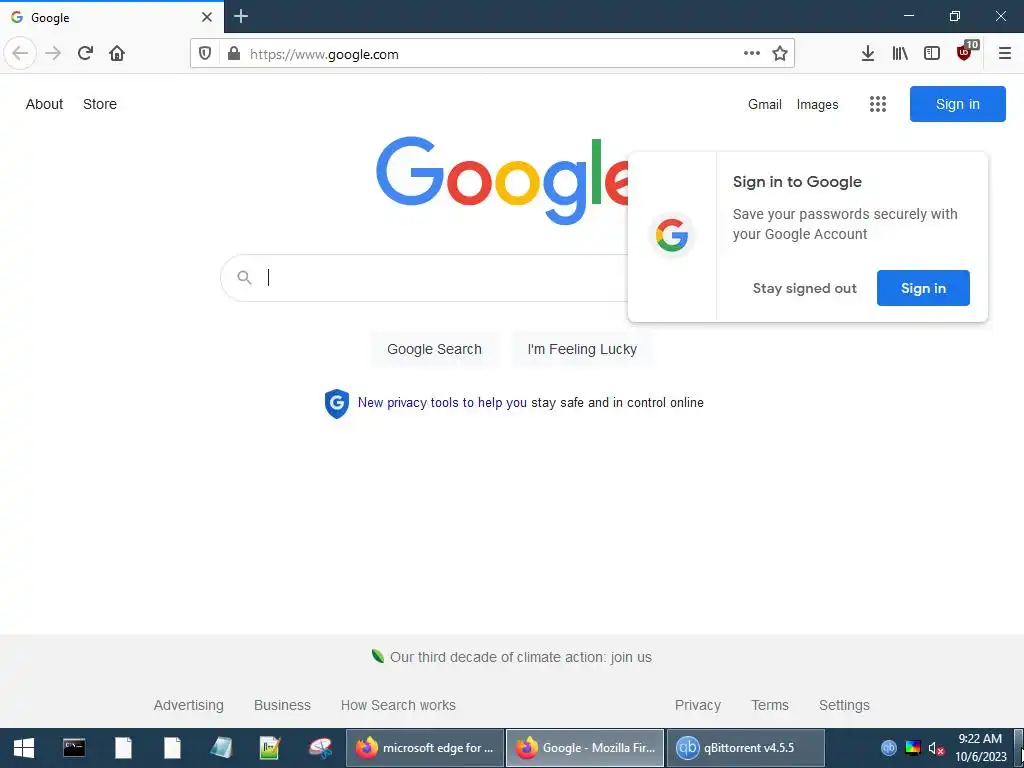Open the Windows Start menu
The image size is (1024, 768).
point(24,748)
